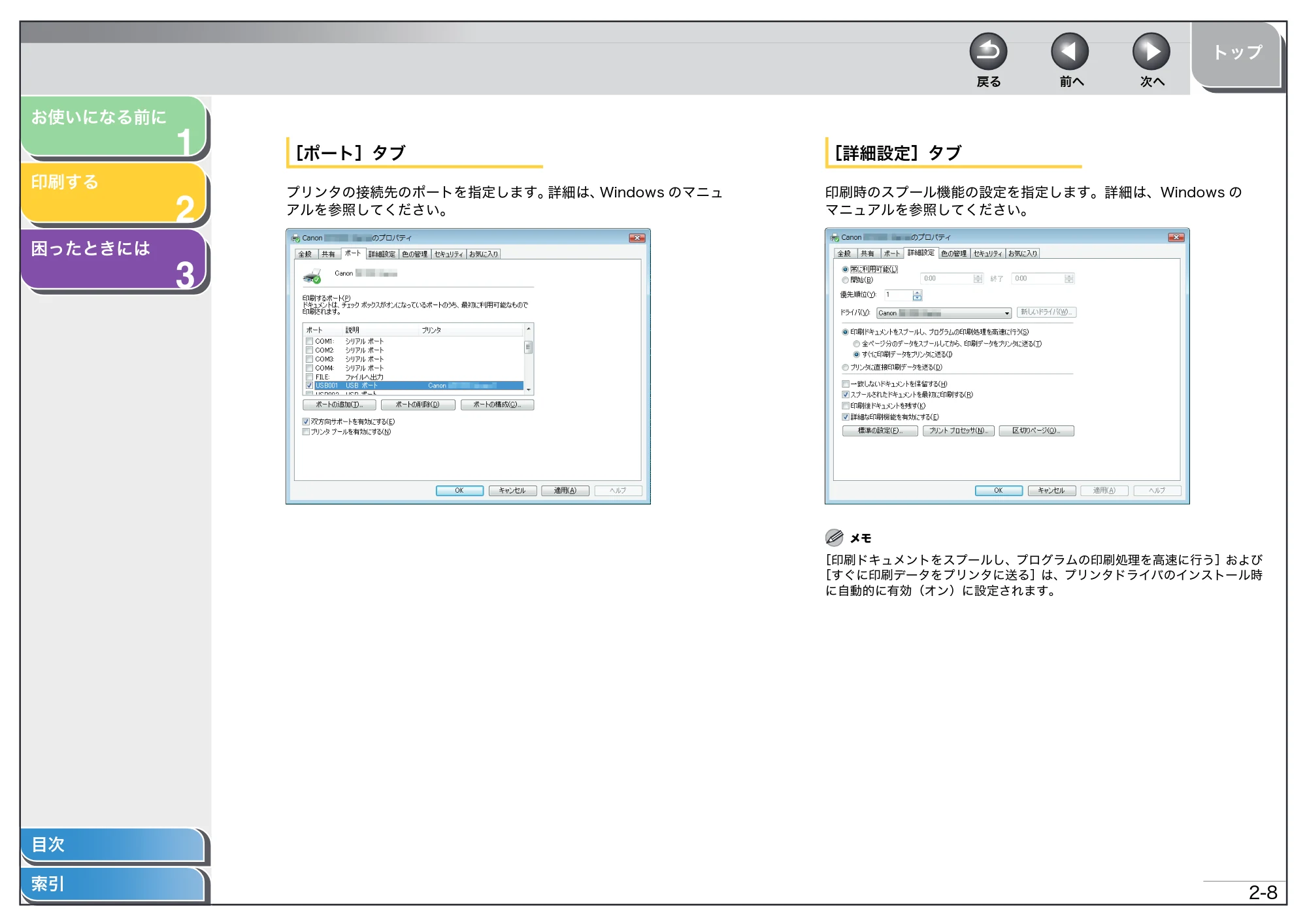The width and height of the screenshot is (1307, 924).
Task: Click ポートの削除 button
Action: [x=418, y=405]
